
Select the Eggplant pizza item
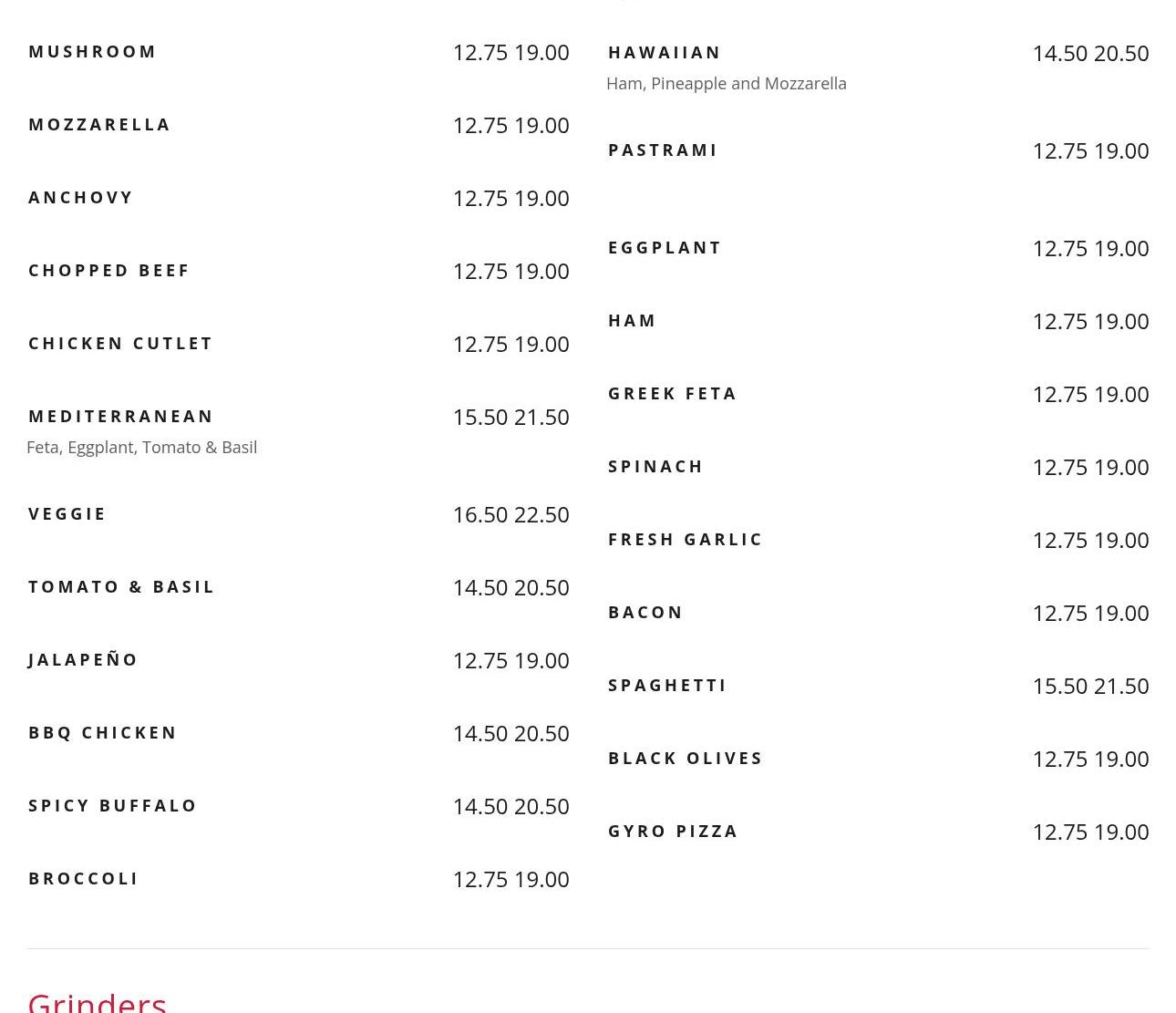pos(664,248)
